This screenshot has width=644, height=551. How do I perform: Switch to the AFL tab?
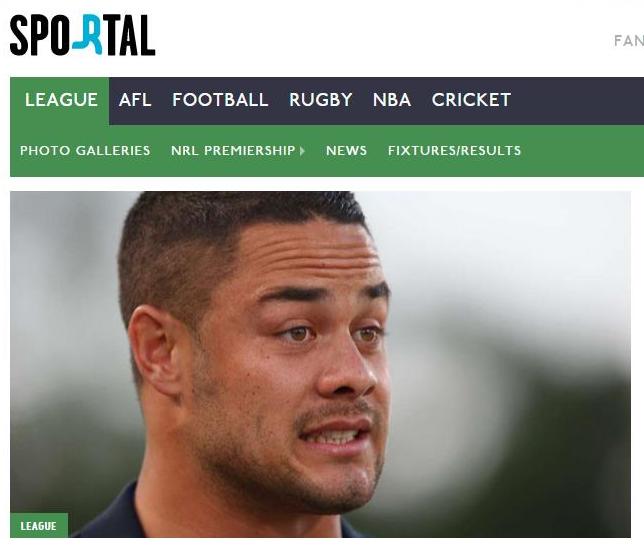(135, 100)
